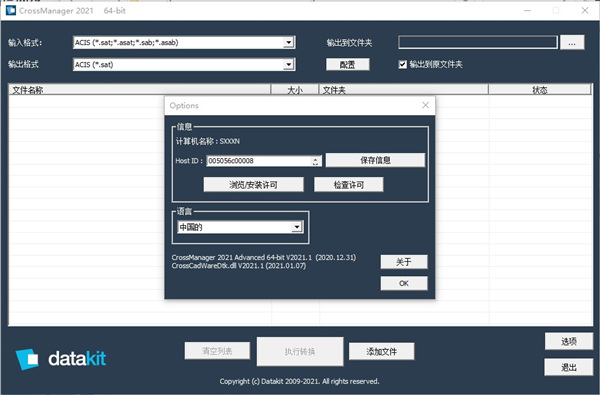
Task: Click the 计算机名称 text line
Action: coord(207,141)
